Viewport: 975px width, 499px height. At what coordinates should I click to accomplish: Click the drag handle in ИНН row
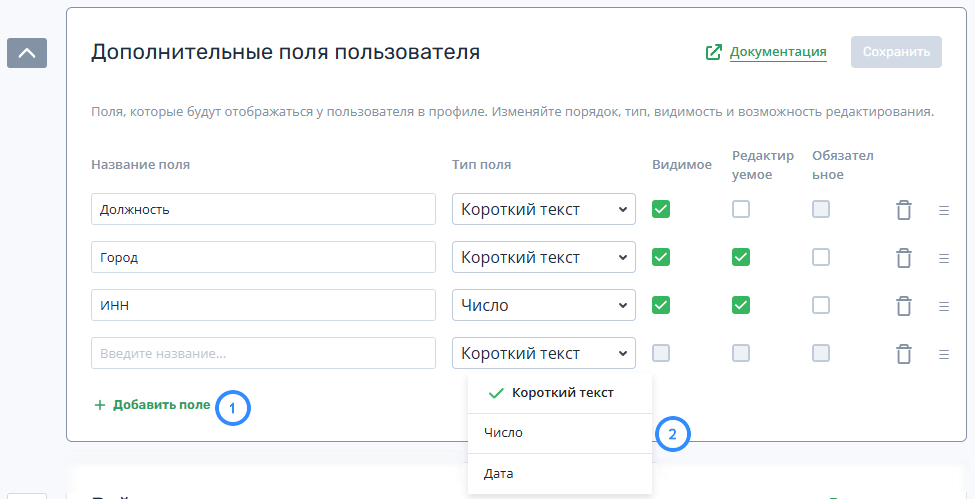tap(943, 306)
